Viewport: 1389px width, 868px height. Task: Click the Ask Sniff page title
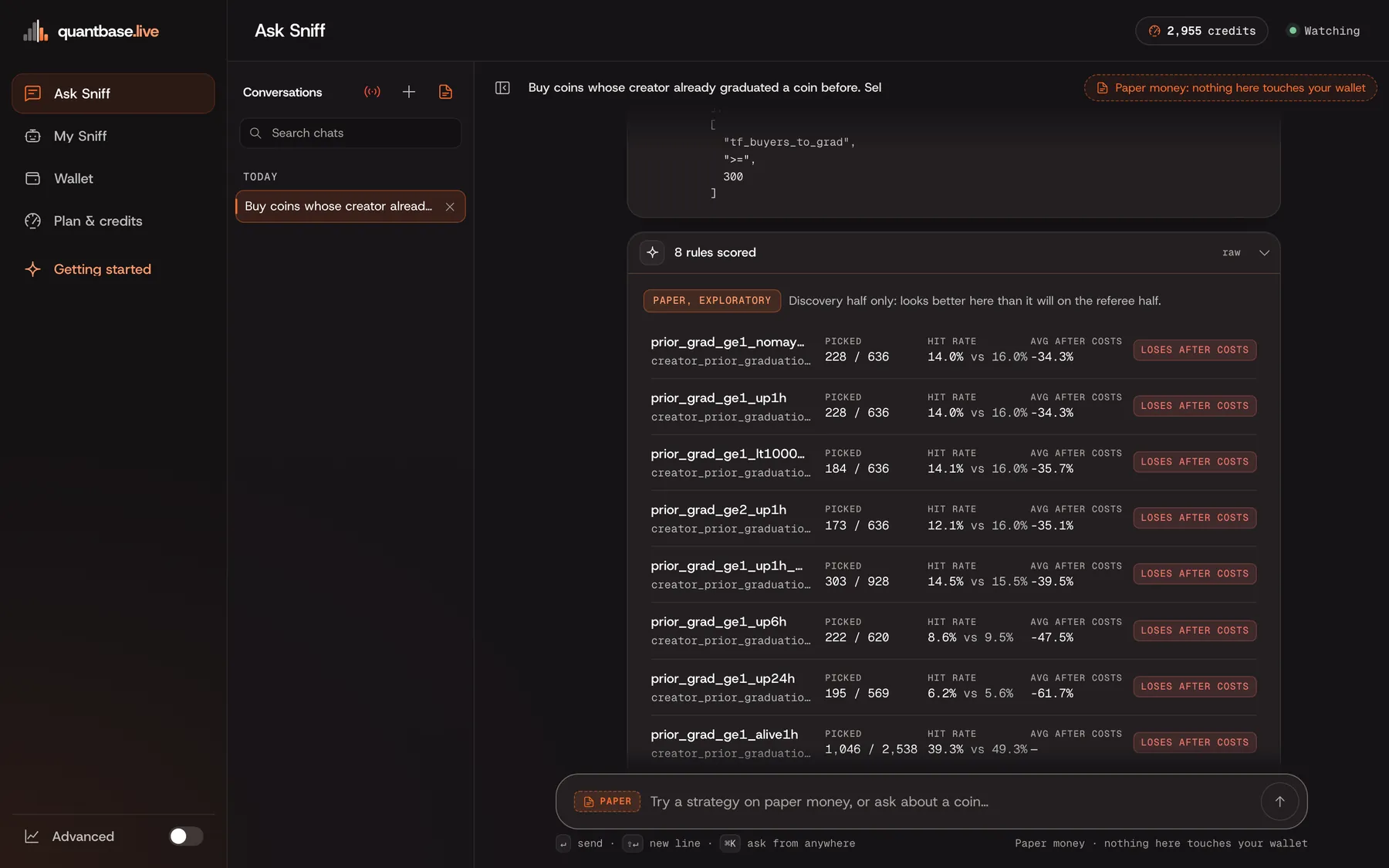pos(290,31)
